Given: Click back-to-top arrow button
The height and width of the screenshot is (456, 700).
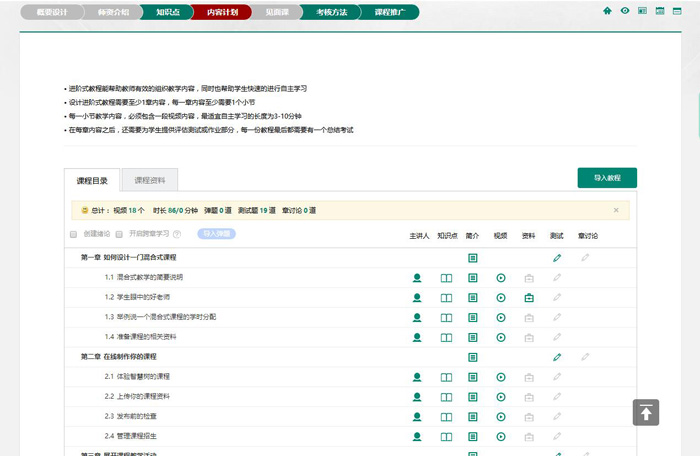Looking at the screenshot, I should click(x=646, y=412).
